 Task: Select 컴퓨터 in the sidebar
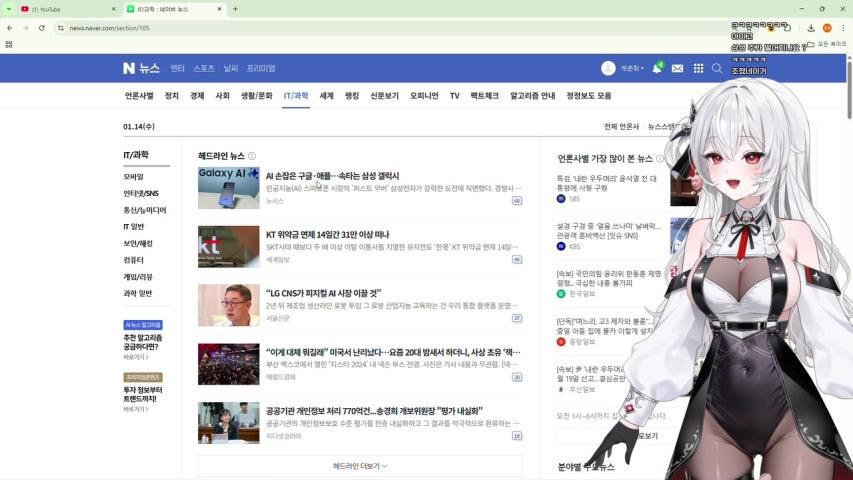pyautogui.click(x=134, y=260)
